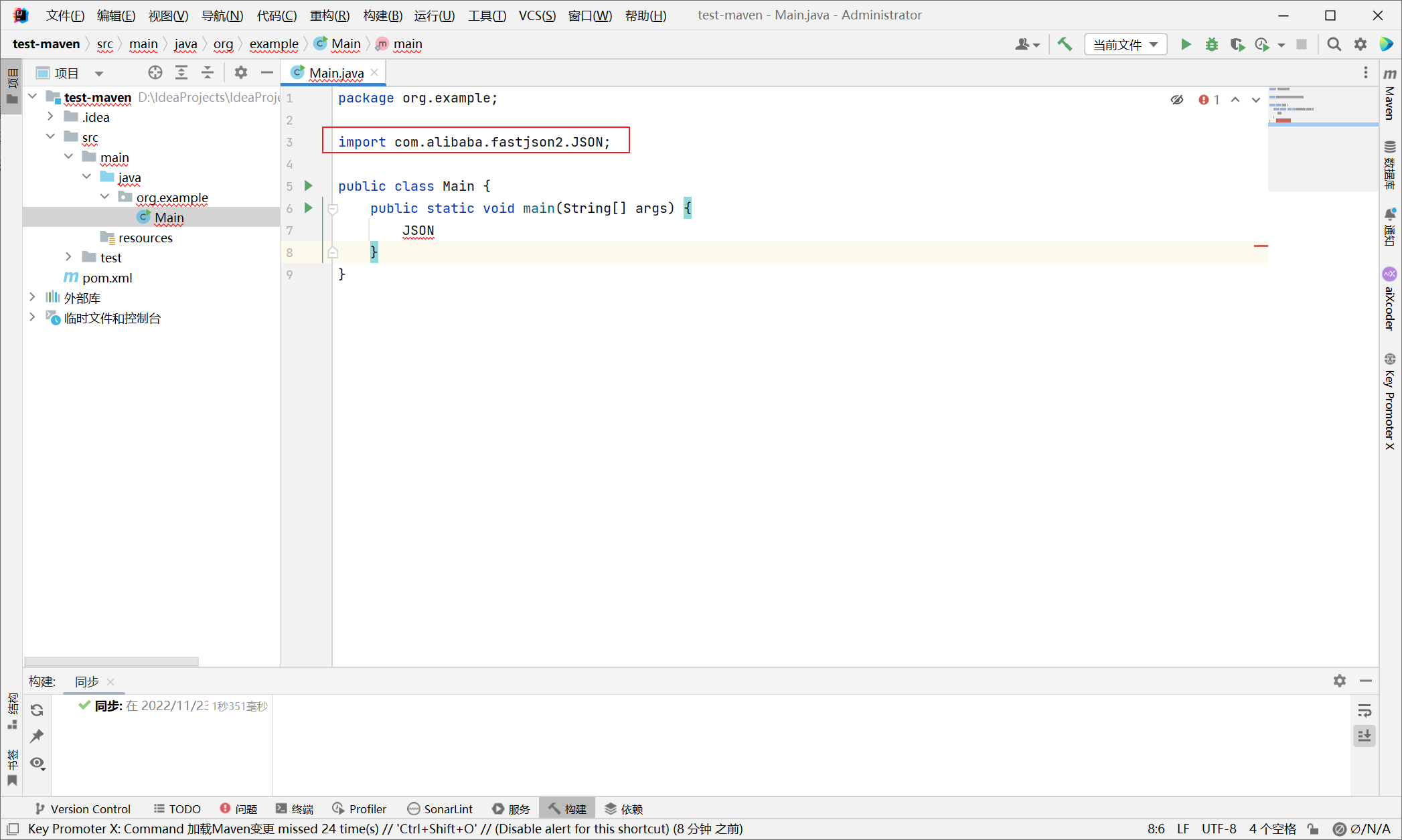Open the 重构(R) menu

[329, 15]
